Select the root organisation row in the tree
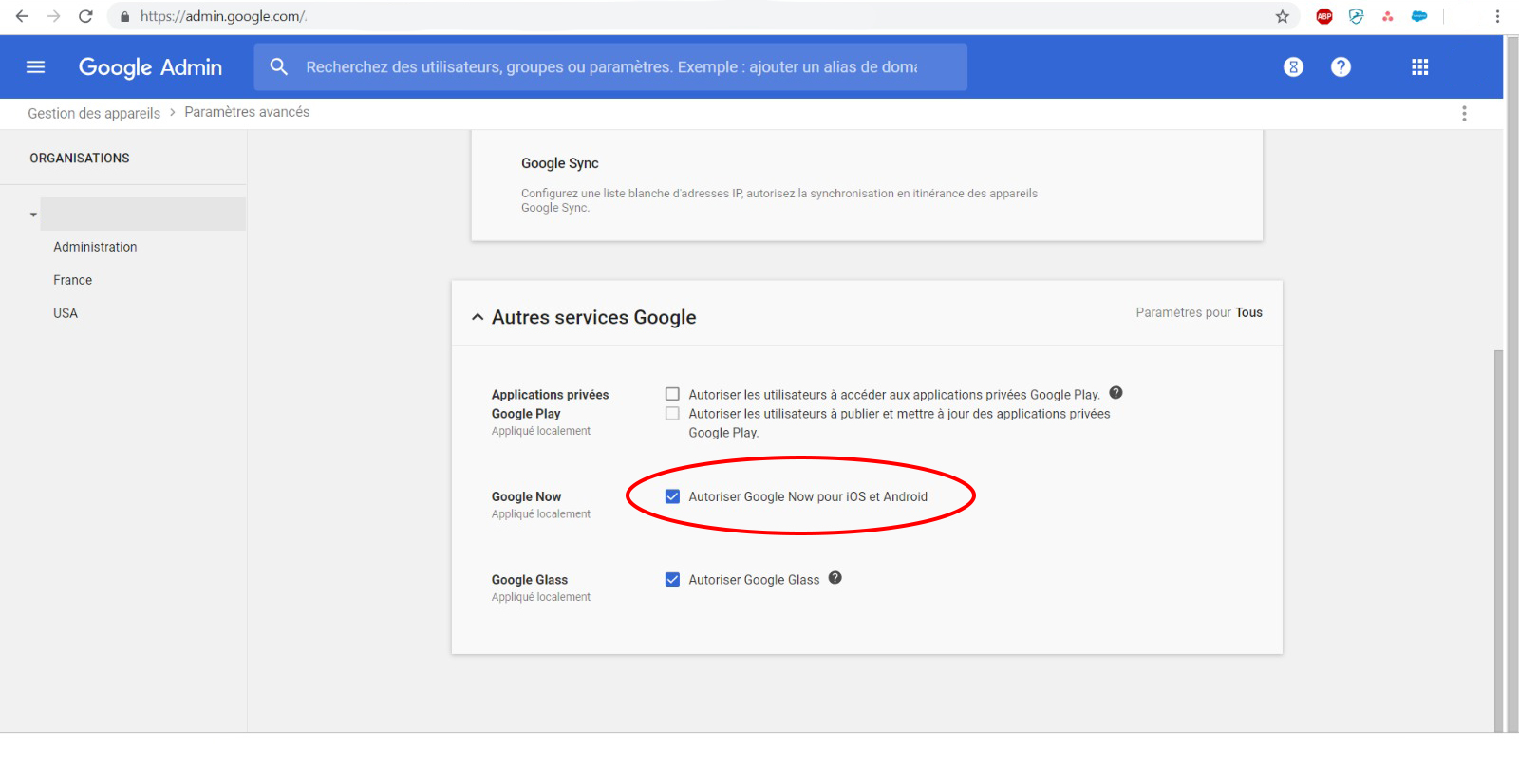This screenshot has height=784, width=1519. tap(142, 215)
